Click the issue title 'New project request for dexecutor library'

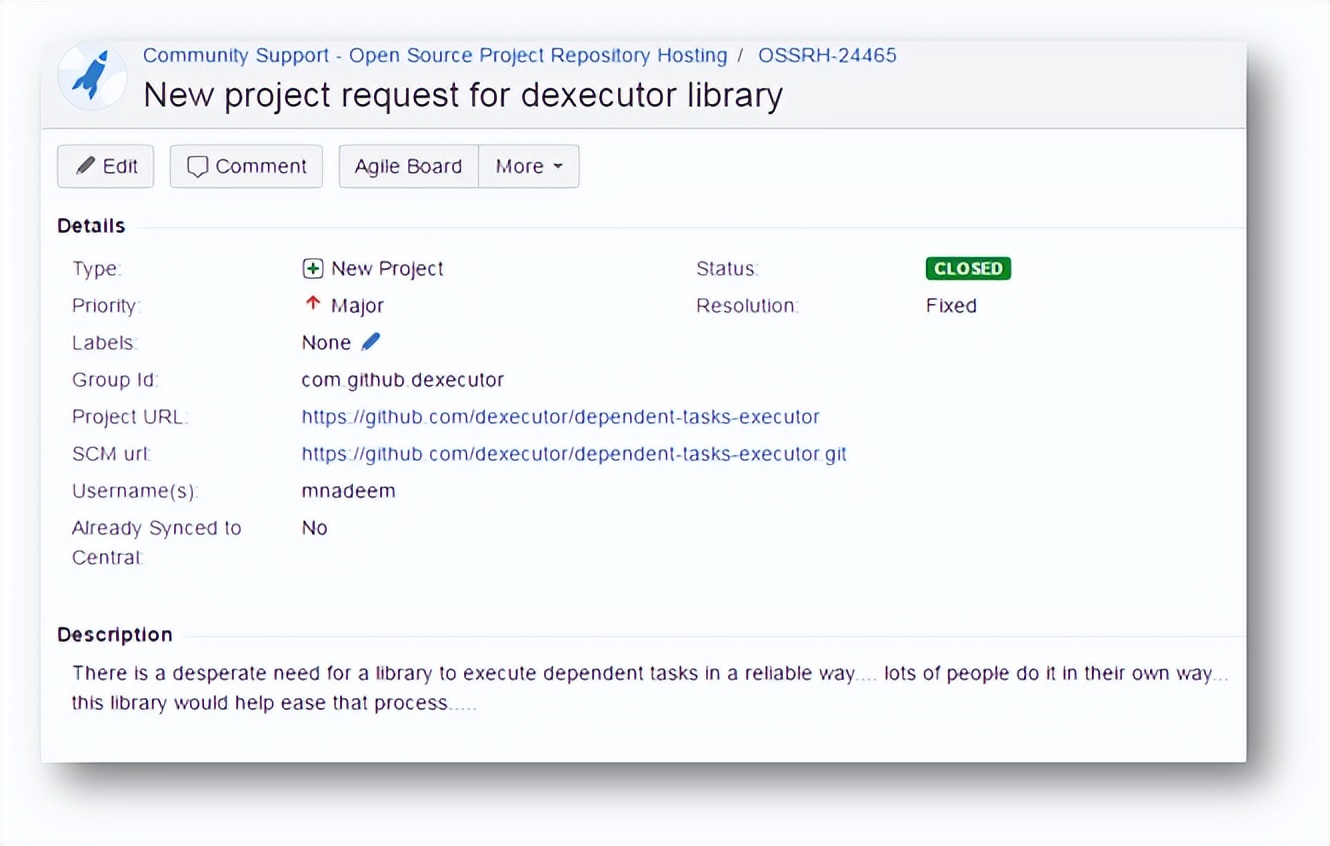pyautogui.click(x=463, y=95)
